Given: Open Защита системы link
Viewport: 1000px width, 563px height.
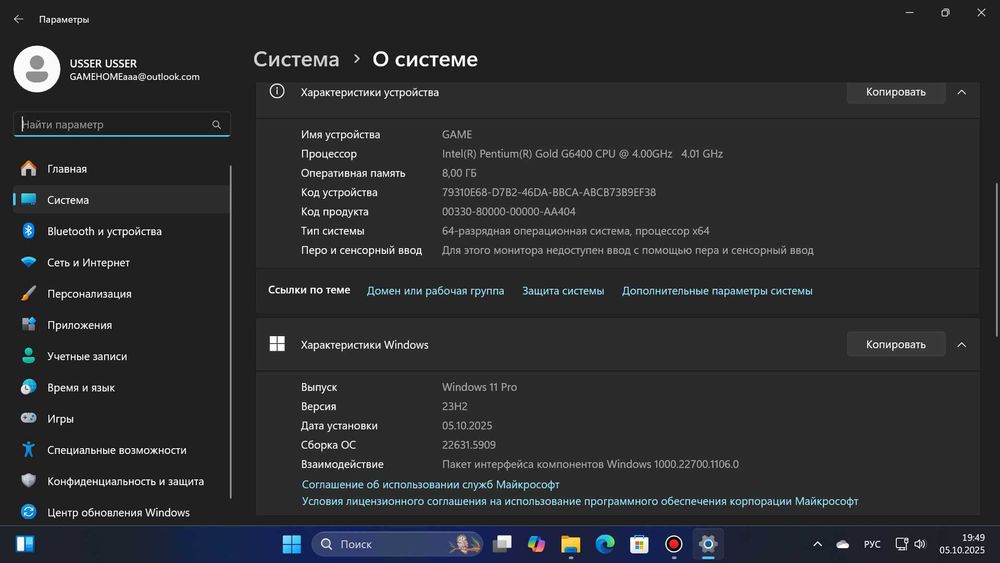Looking at the screenshot, I should 563,291.
